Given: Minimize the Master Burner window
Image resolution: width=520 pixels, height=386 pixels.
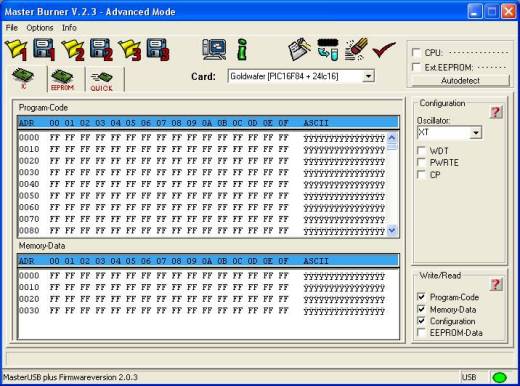Looking at the screenshot, I should [x=475, y=12].
